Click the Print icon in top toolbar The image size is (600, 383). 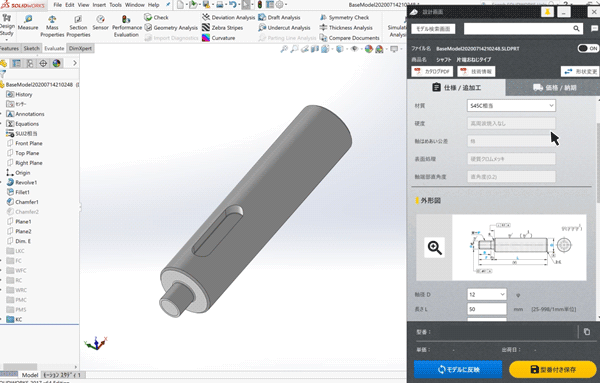click(220, 5)
